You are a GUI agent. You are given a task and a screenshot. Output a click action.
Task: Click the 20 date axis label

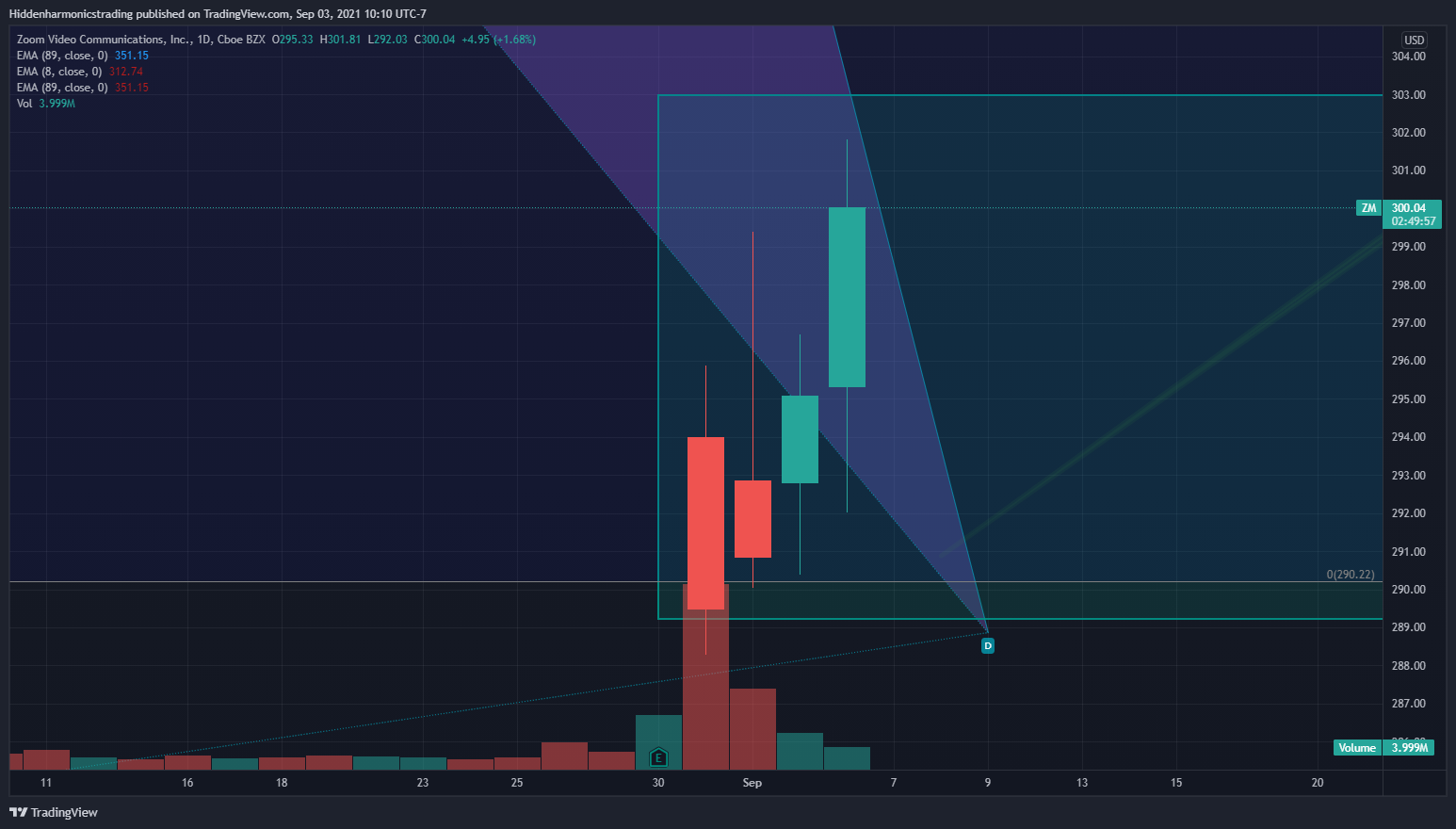[1318, 783]
